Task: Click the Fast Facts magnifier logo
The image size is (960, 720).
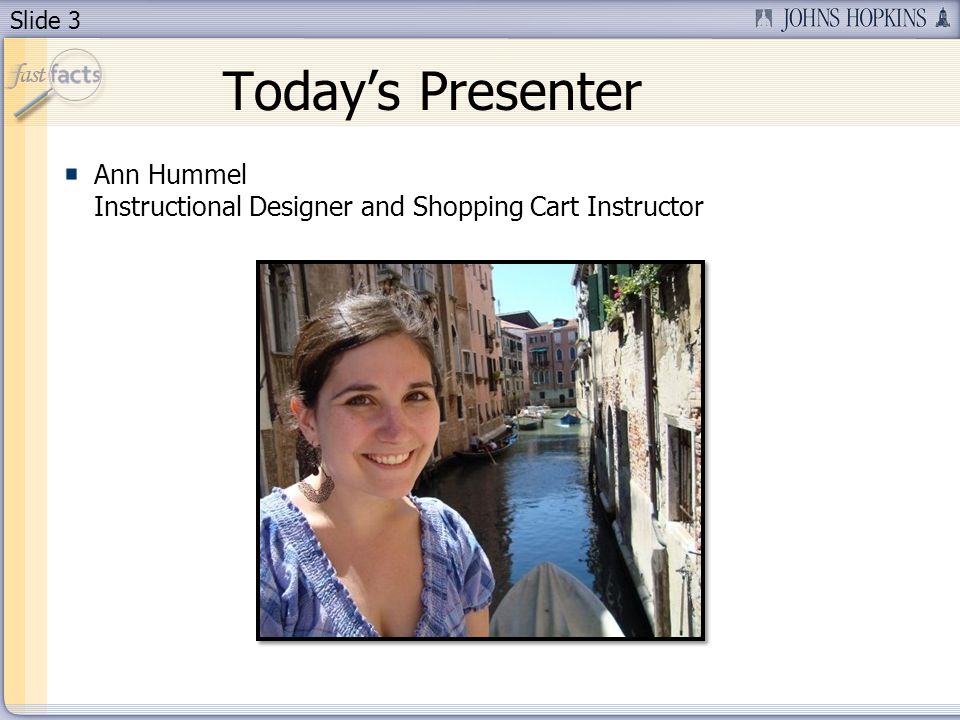Action: 55,83
